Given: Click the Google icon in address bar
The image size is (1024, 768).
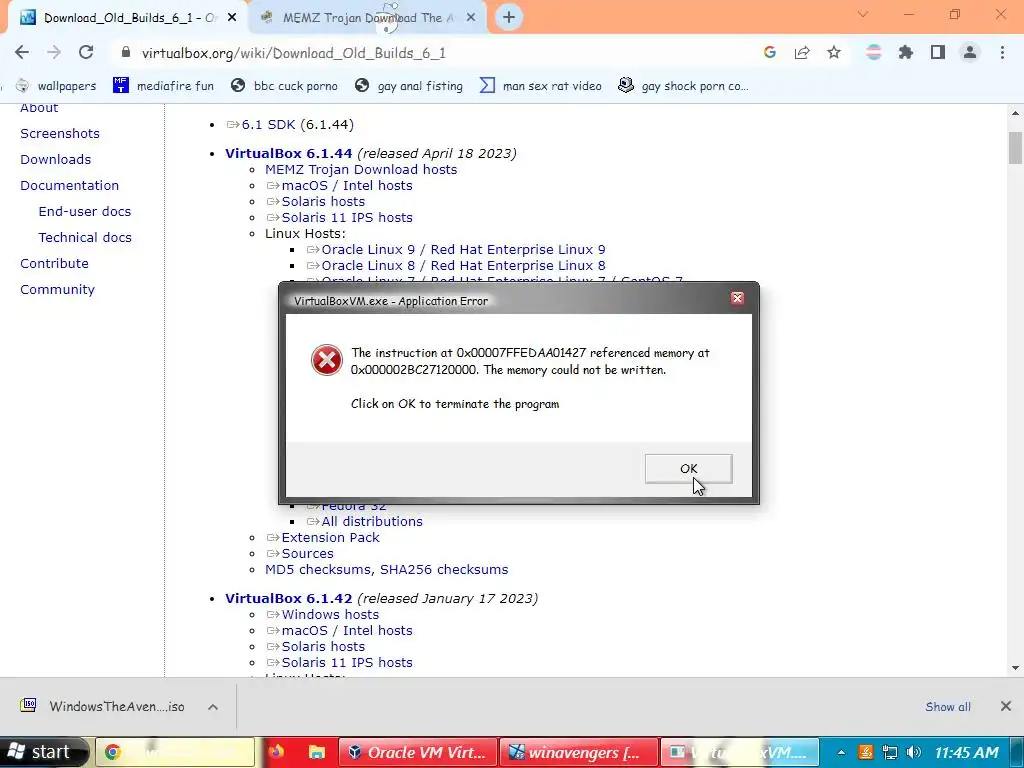Looking at the screenshot, I should (770, 52).
